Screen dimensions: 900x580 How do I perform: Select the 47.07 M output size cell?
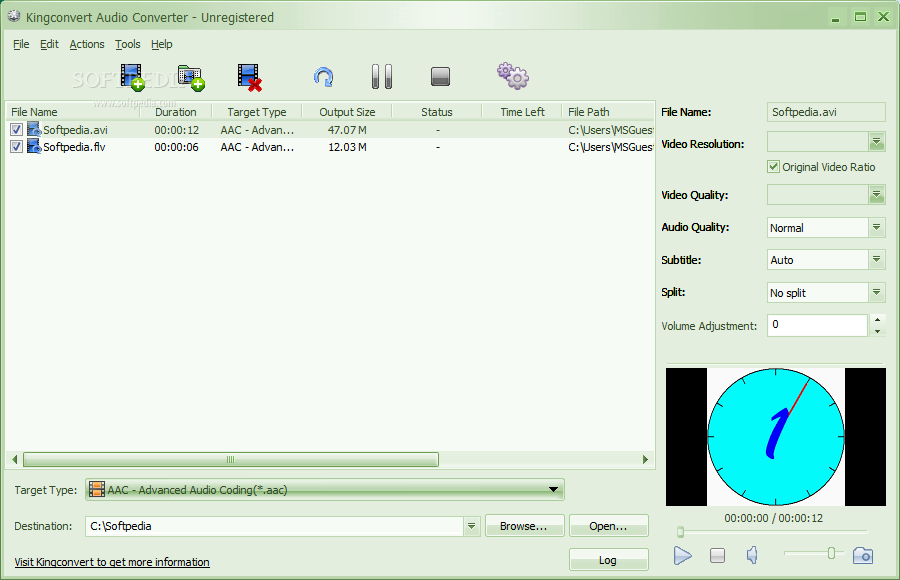click(x=347, y=130)
